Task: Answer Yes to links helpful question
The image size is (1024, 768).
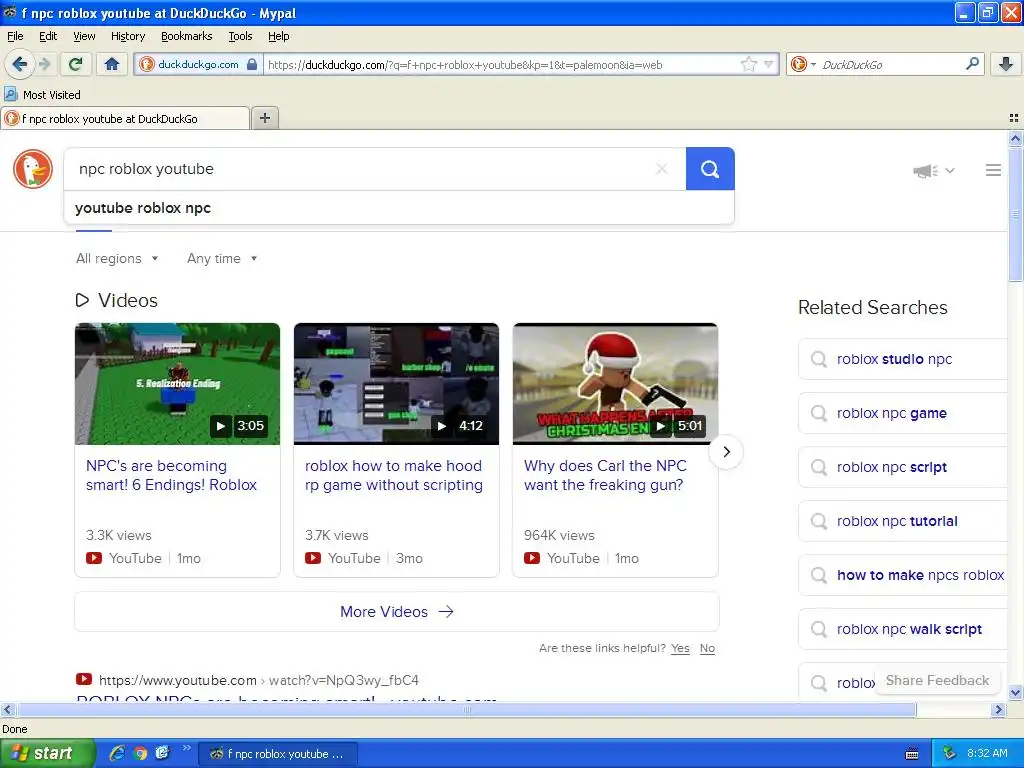Action: (x=680, y=648)
